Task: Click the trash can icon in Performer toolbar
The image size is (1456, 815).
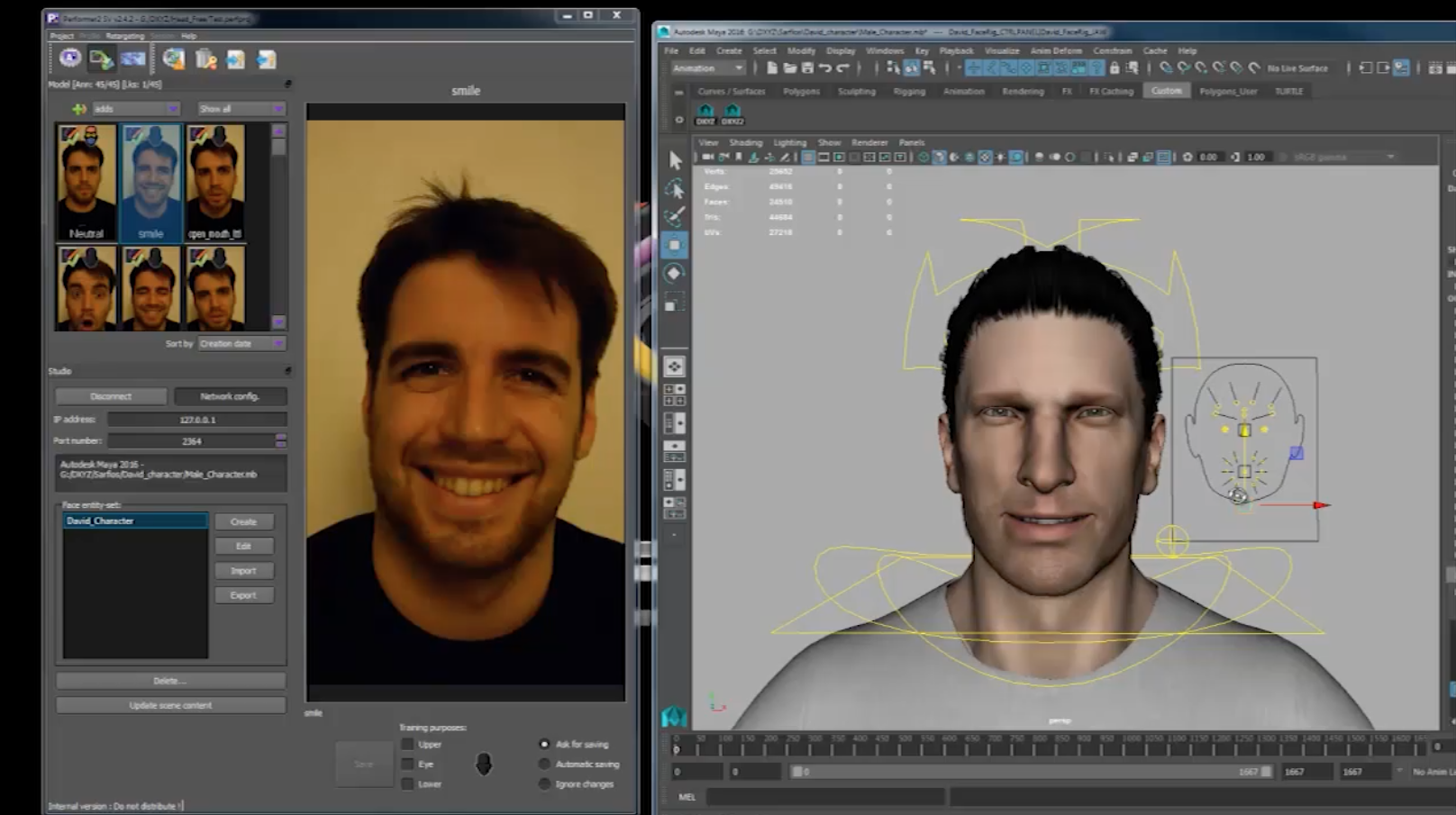Action: [205, 59]
